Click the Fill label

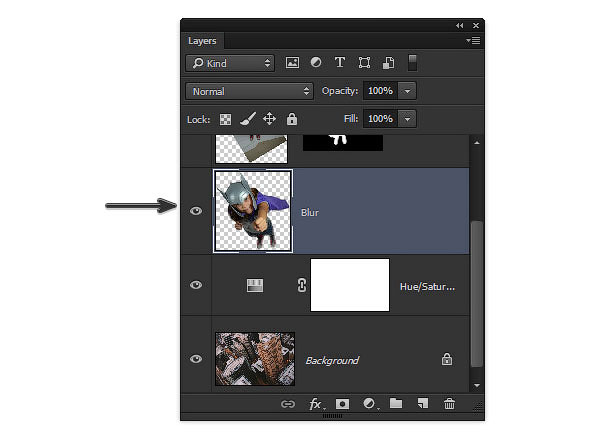[351, 119]
